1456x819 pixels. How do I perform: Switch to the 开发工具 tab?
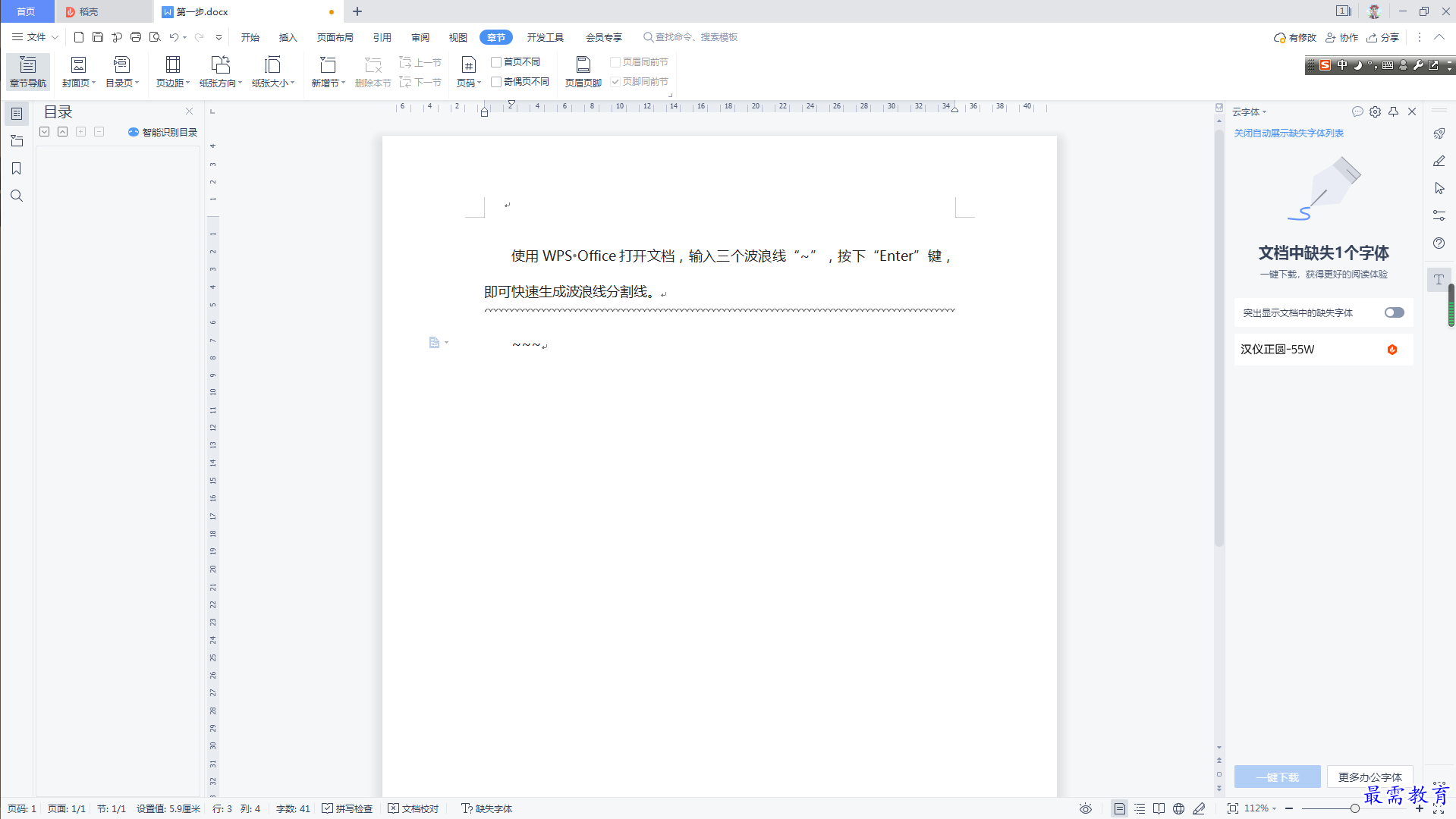[545, 37]
